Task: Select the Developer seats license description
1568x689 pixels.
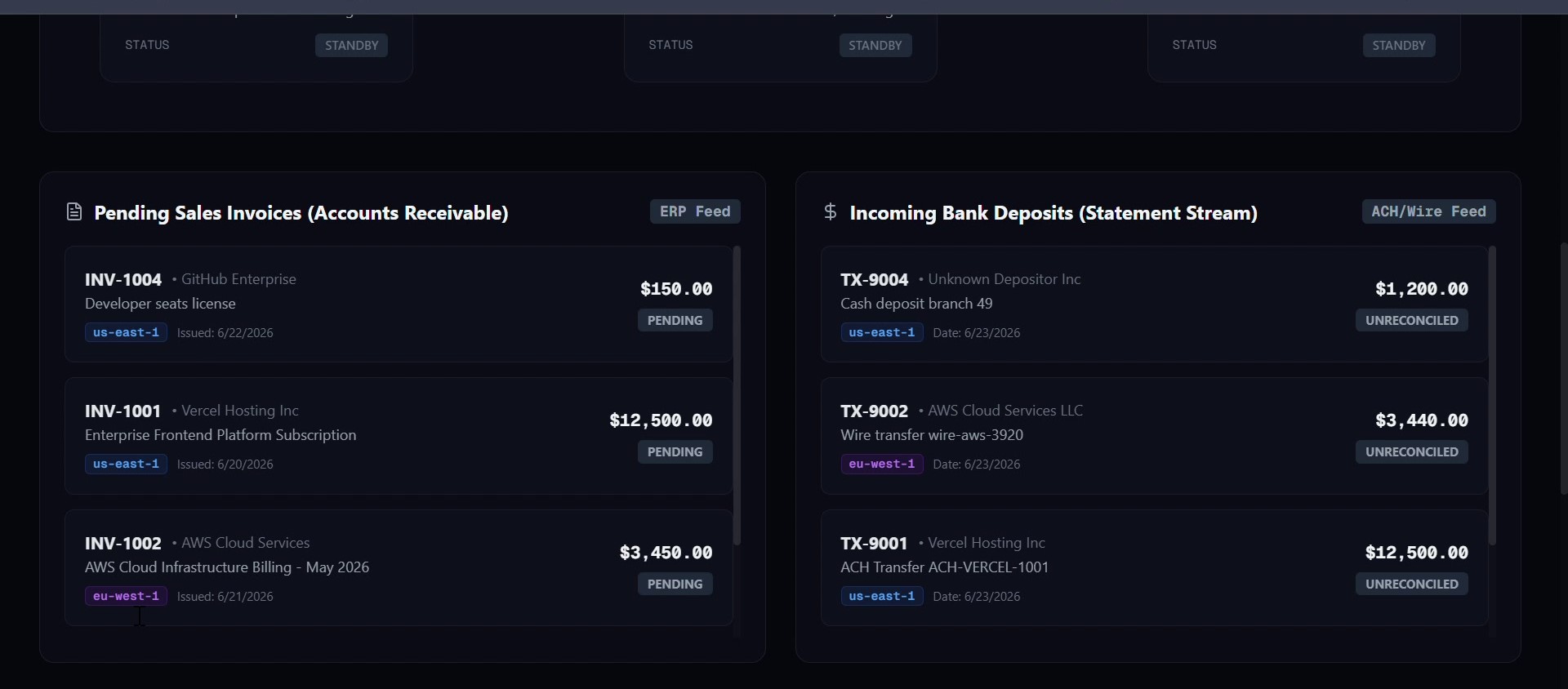Action: (160, 304)
